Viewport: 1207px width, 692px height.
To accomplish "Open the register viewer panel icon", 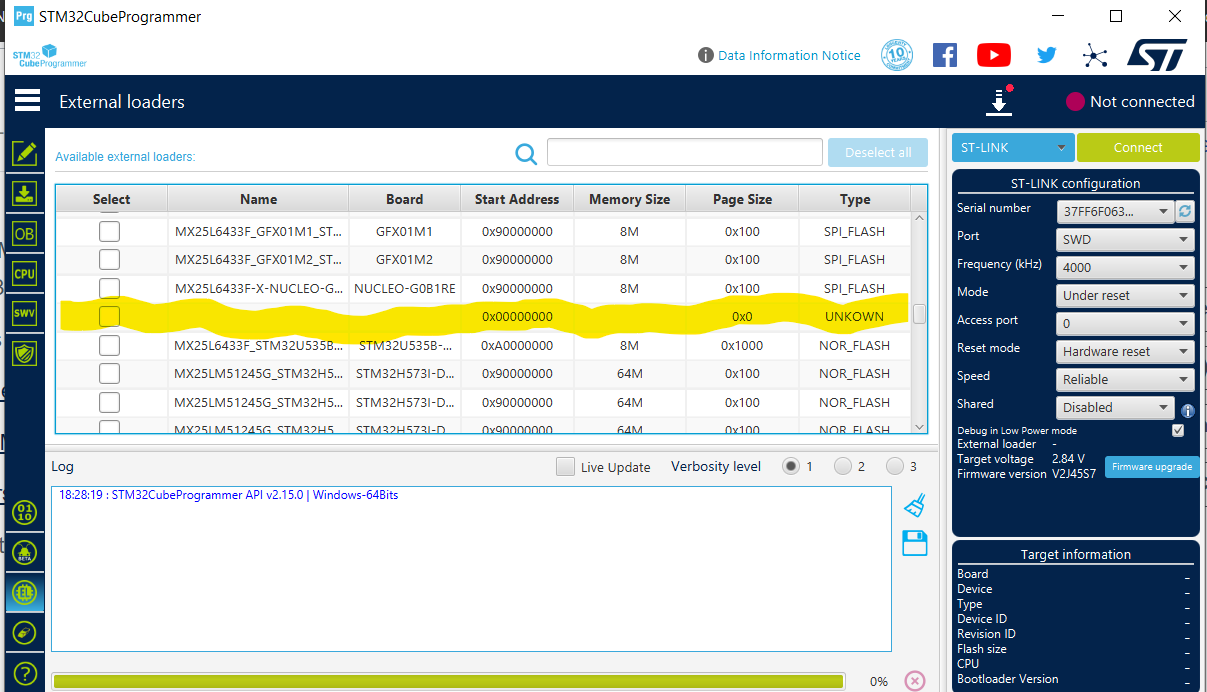I will (25, 513).
